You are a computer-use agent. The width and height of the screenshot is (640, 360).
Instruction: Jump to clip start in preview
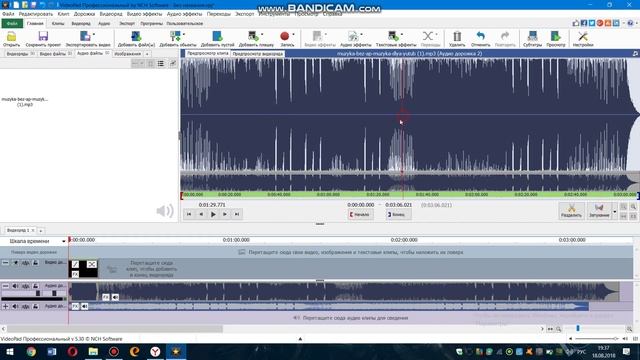point(189,214)
